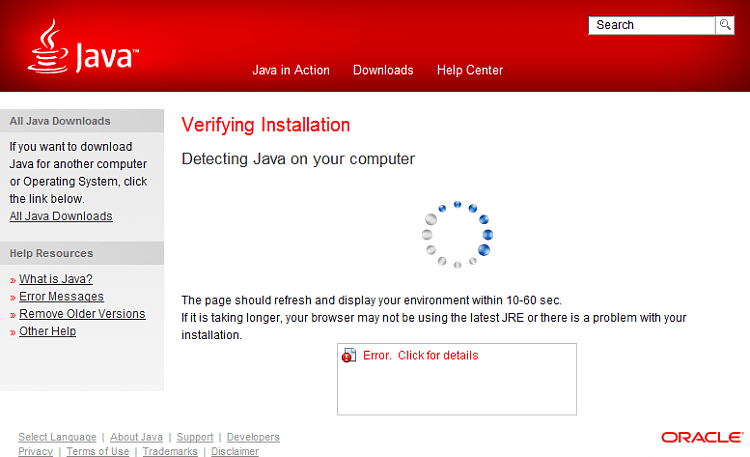Open the Privacy footer link
The image size is (750, 457).
(x=35, y=451)
